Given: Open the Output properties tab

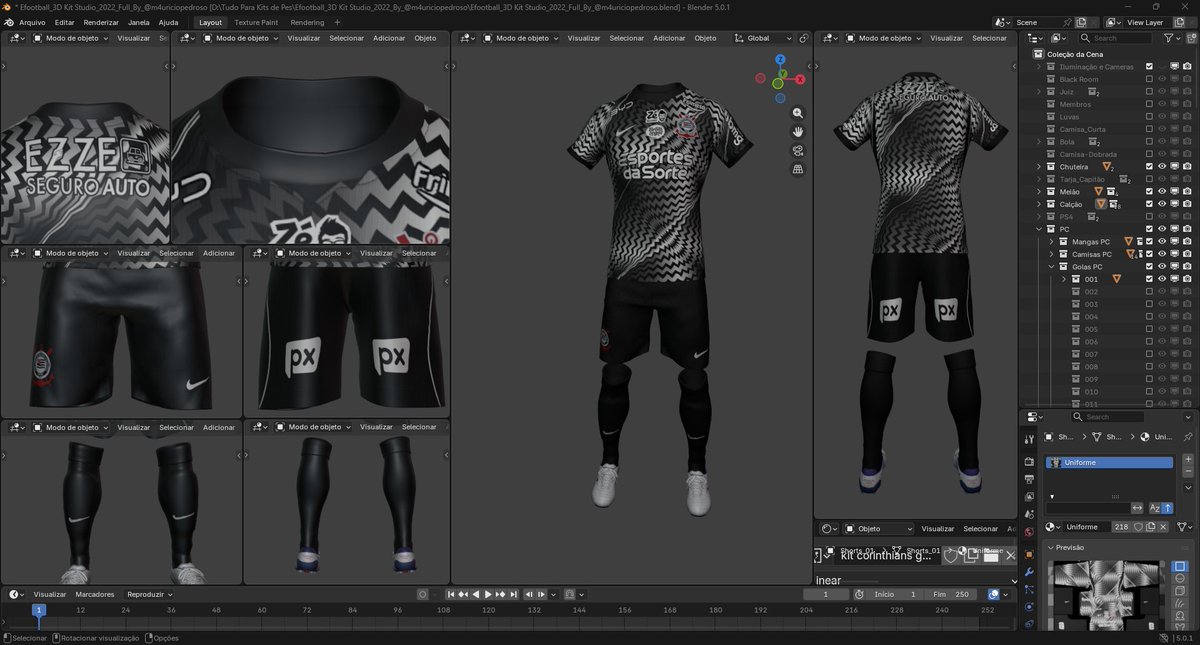Looking at the screenshot, I should [1029, 479].
